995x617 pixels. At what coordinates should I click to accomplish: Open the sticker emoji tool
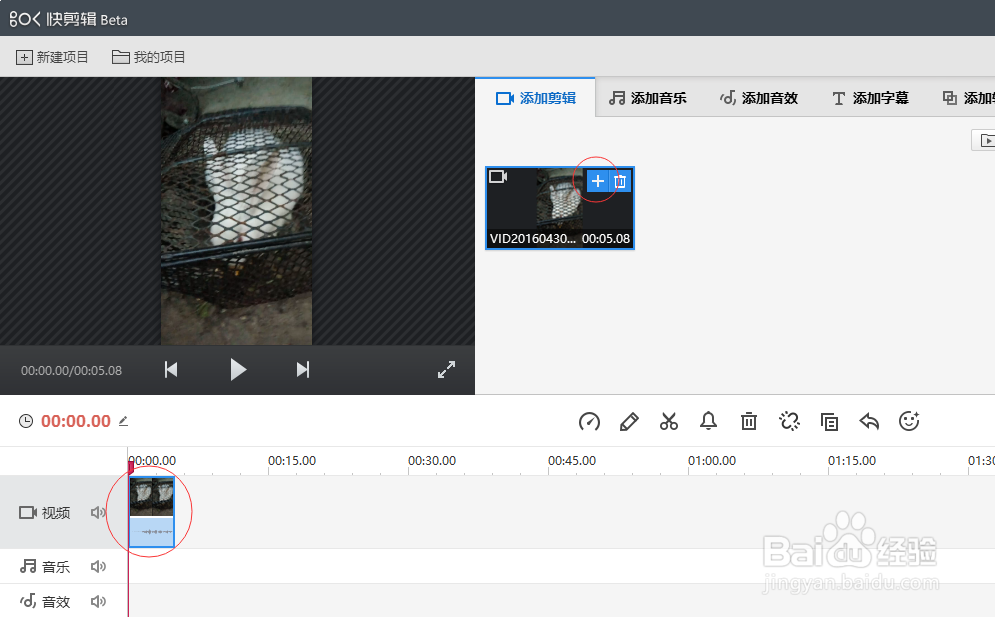[x=909, y=421]
